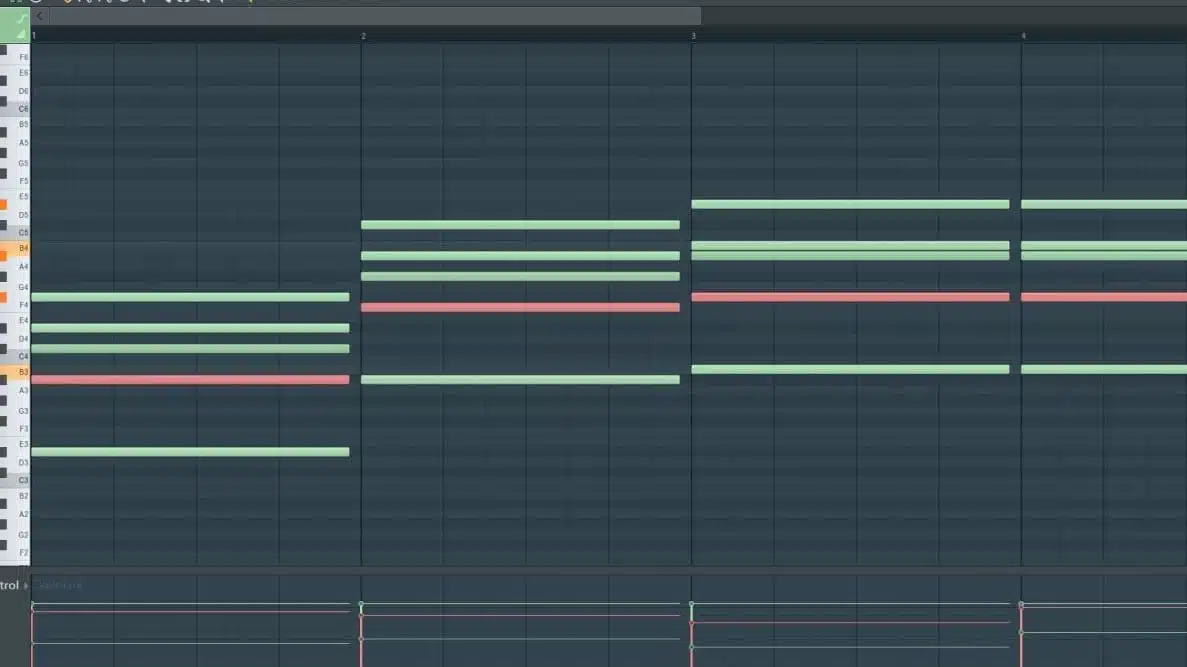Click the C3 key on the keyboard
The image size is (1187, 667).
pos(15,480)
